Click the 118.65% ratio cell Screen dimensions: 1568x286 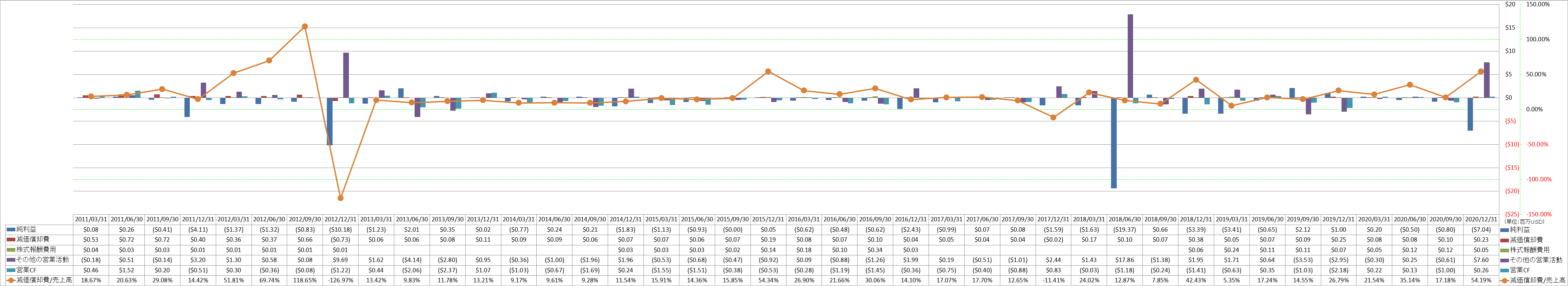306,281
